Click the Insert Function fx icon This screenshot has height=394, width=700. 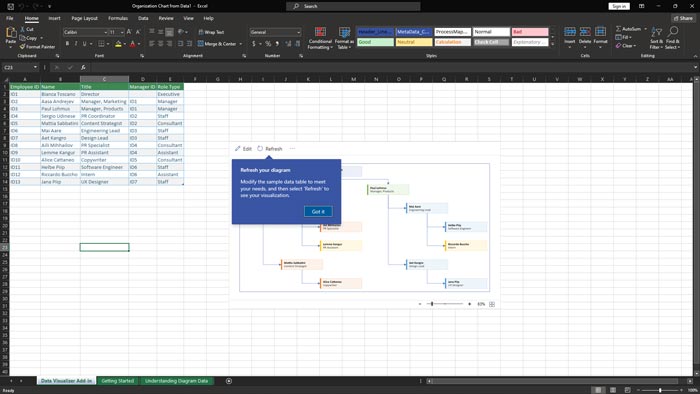[83, 67]
